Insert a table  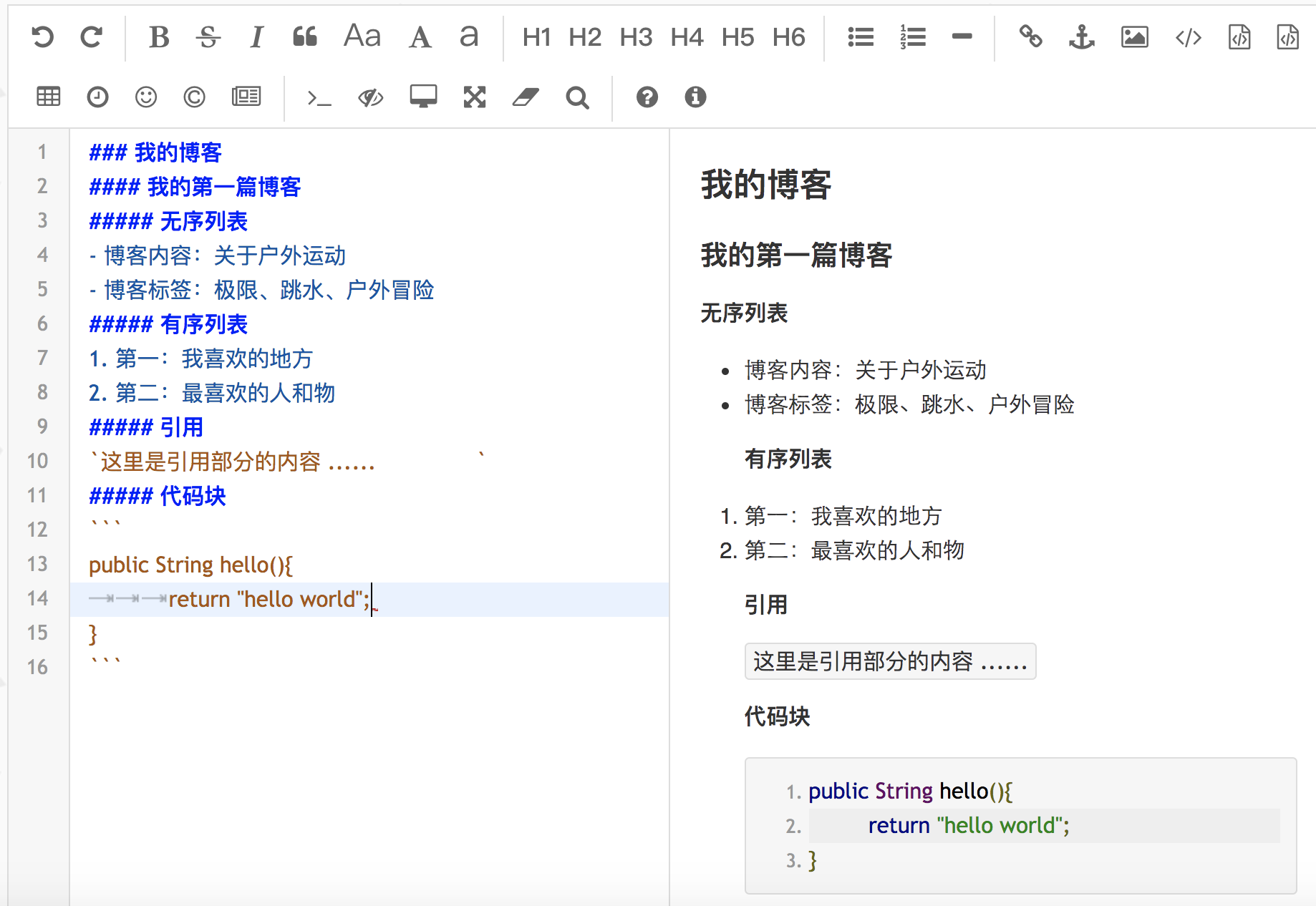[x=47, y=97]
